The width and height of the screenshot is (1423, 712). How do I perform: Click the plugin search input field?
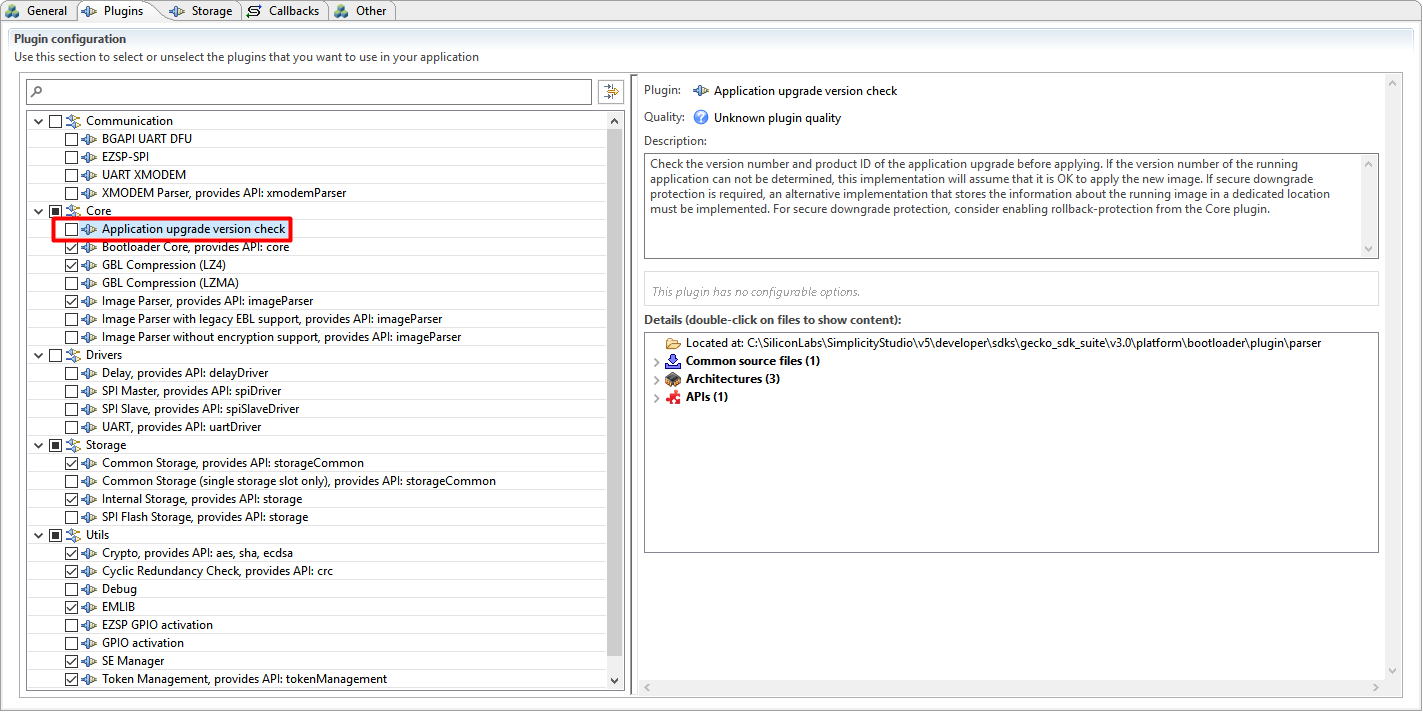click(x=309, y=92)
